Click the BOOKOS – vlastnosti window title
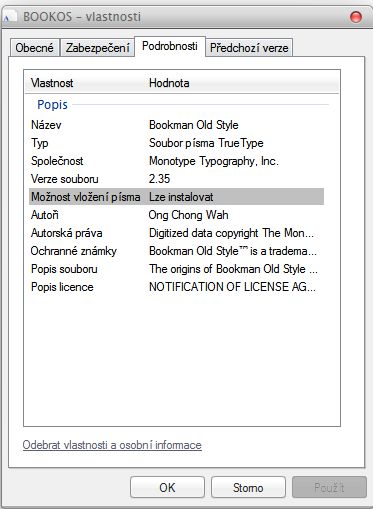The width and height of the screenshot is (373, 509). (82, 17)
